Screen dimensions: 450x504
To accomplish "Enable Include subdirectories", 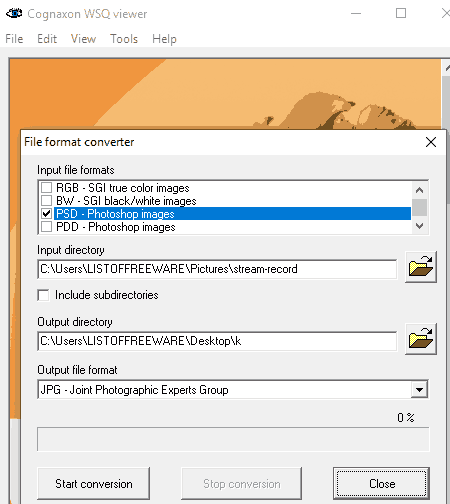I will (x=43, y=295).
